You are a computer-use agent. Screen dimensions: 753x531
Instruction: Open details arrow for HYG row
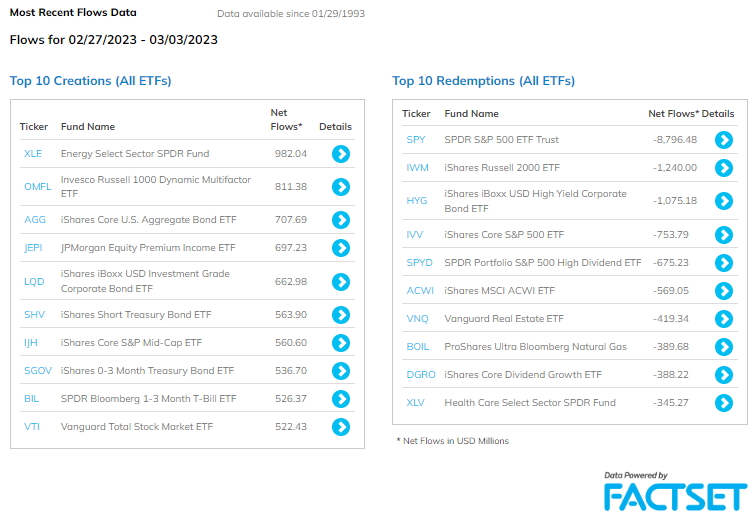pos(724,201)
